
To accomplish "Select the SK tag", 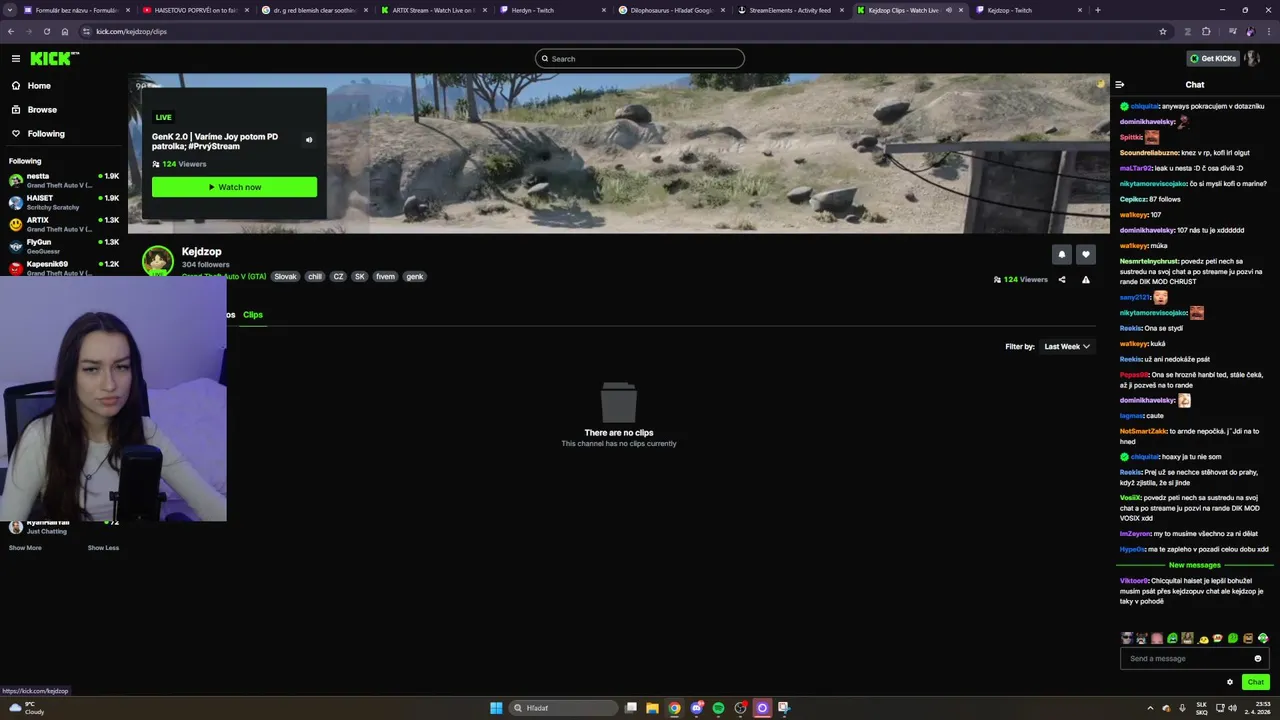I will pyautogui.click(x=360, y=277).
